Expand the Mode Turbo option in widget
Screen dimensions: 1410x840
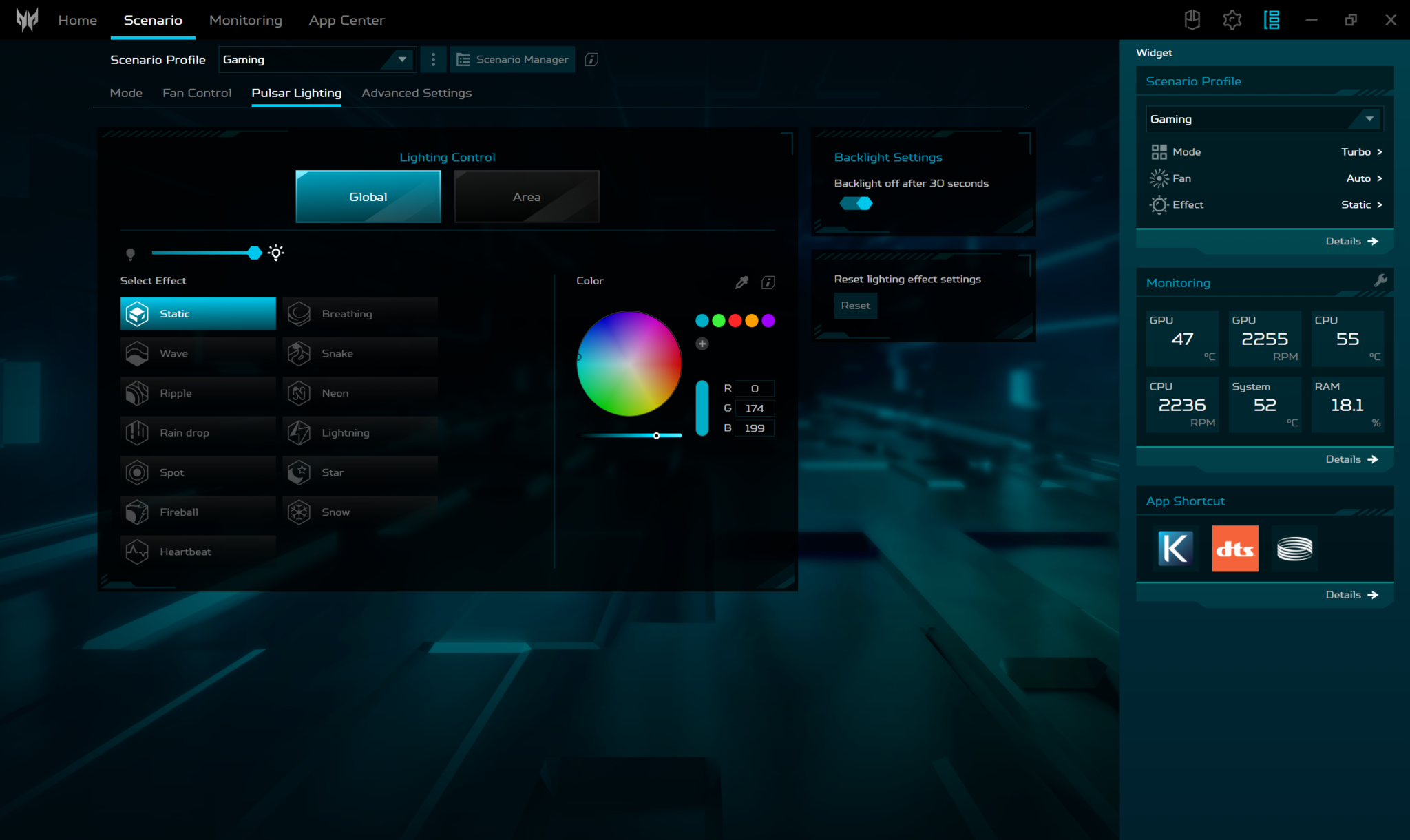[1361, 152]
